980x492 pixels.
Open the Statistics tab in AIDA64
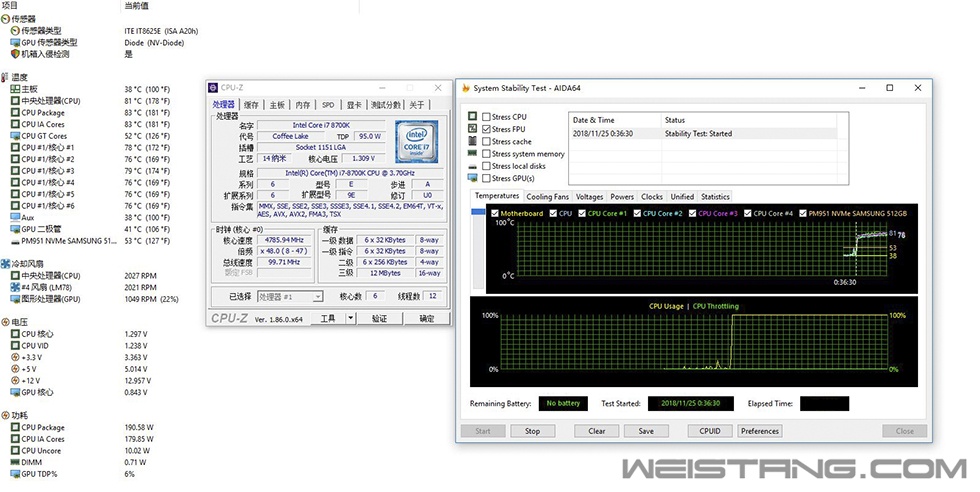(715, 196)
